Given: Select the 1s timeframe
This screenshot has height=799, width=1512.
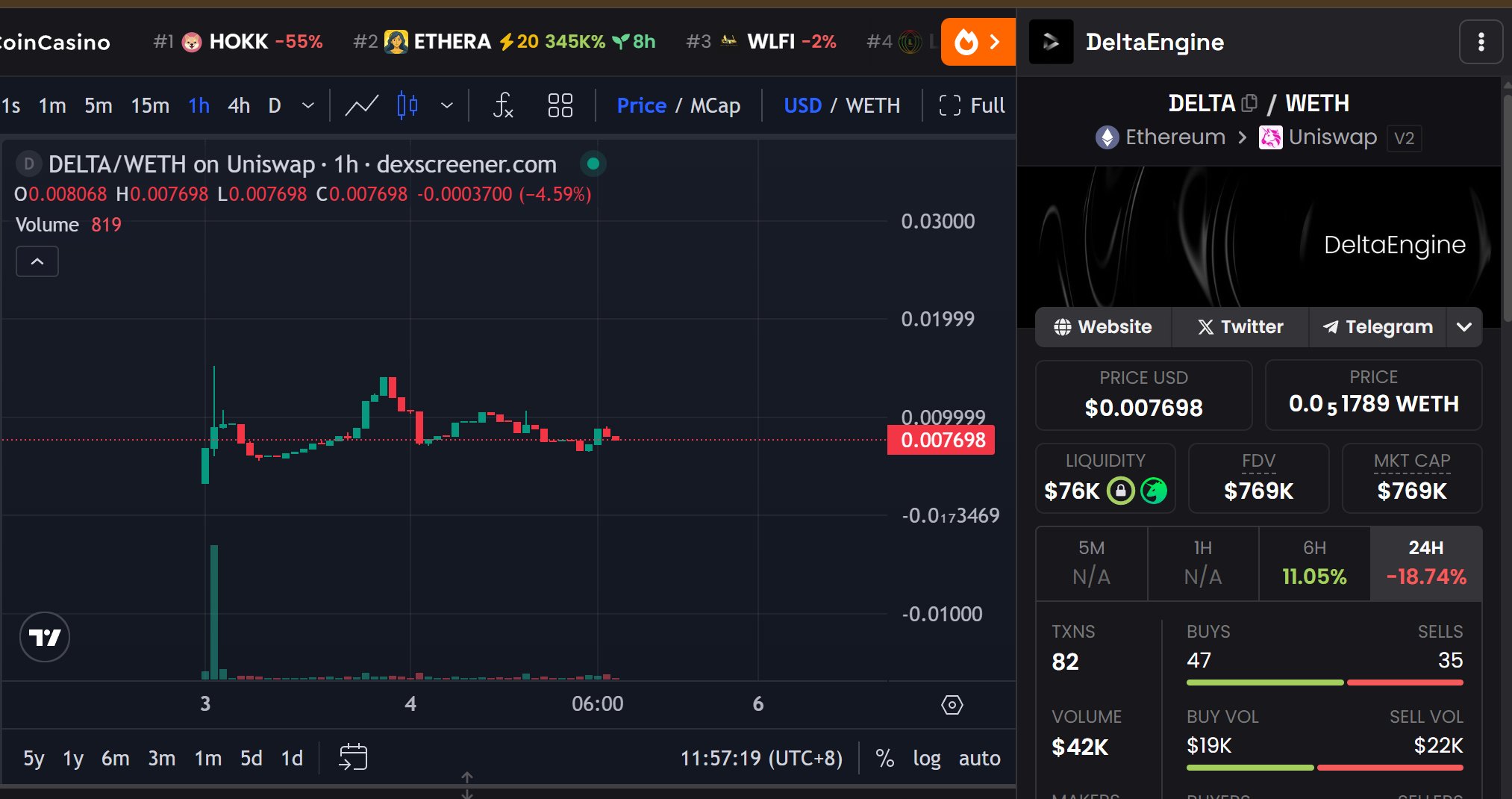Looking at the screenshot, I should [x=11, y=105].
